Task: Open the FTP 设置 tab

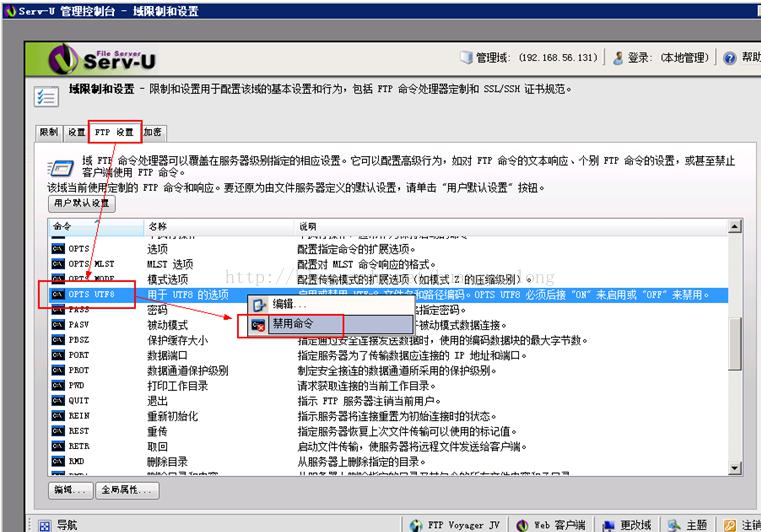Action: pyautogui.click(x=115, y=132)
